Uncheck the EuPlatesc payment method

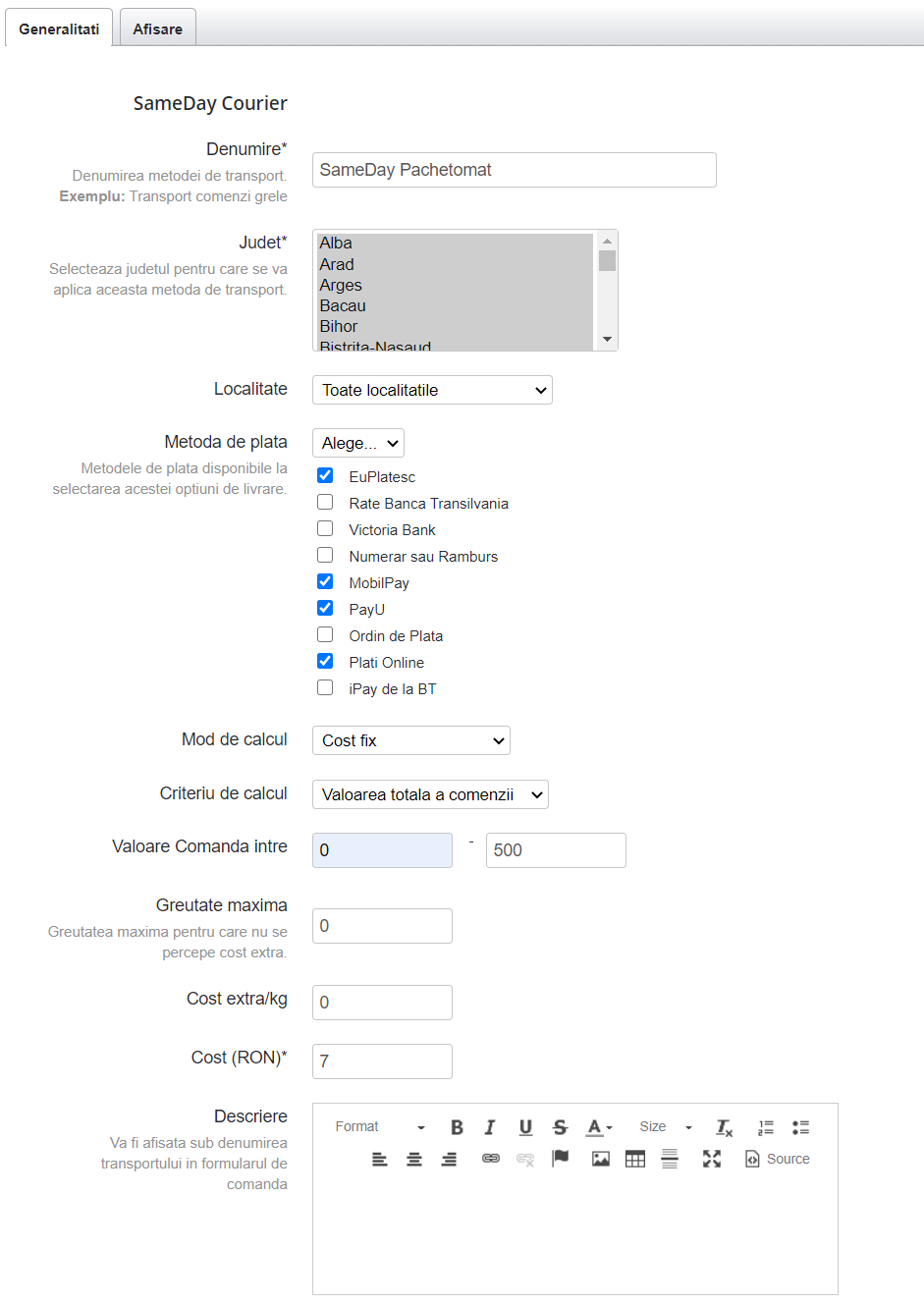tap(325, 476)
